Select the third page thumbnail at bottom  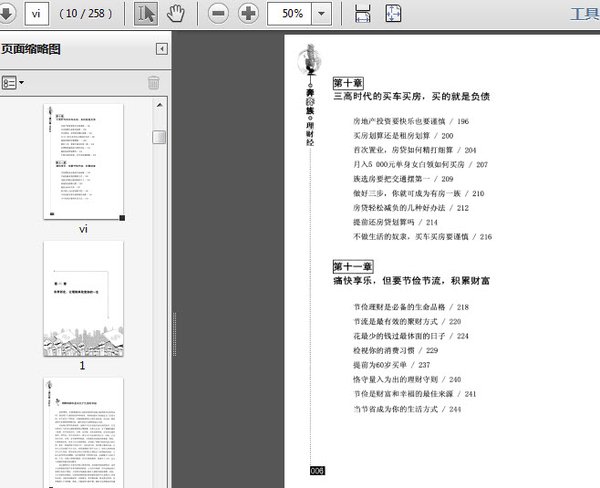pos(83,430)
